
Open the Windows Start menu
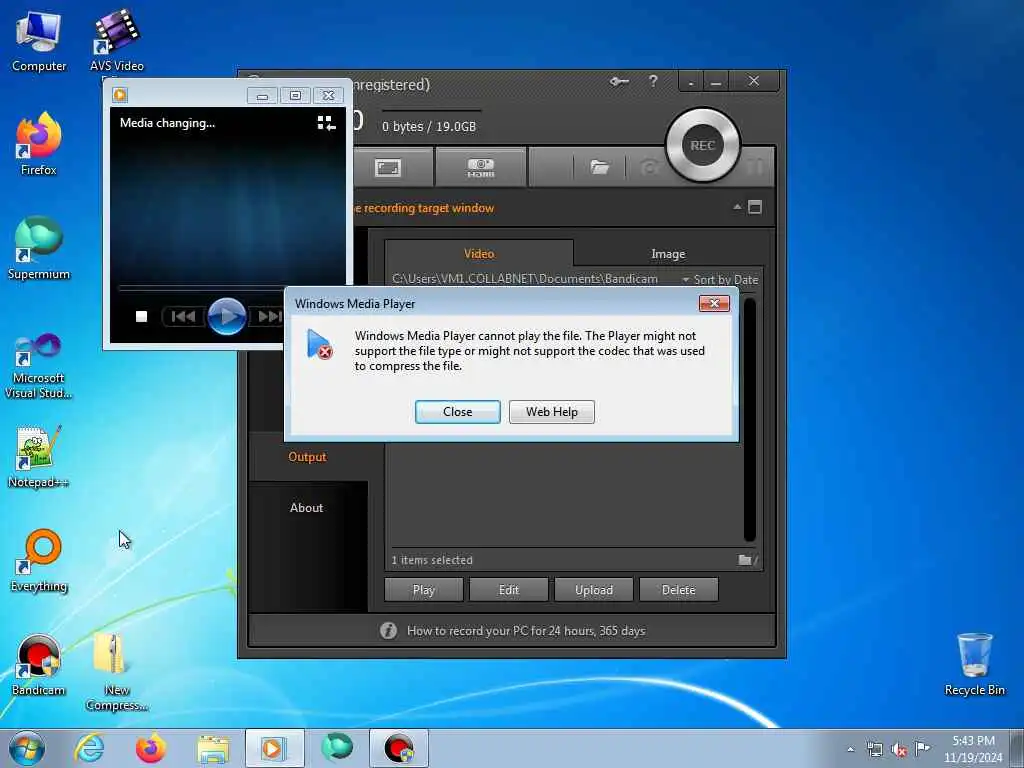27,748
